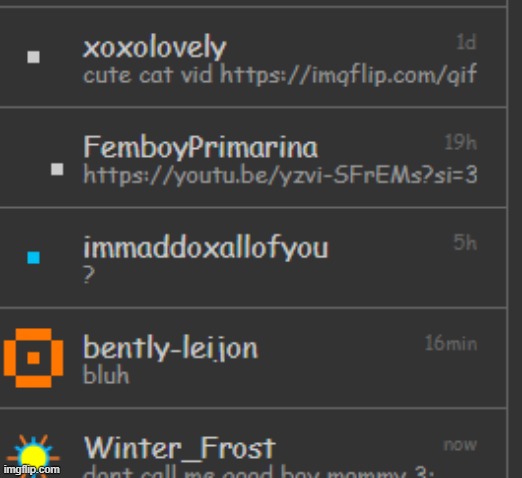522x478 pixels.
Task: Open the FemboyPrimarina username
Action: 200,147
